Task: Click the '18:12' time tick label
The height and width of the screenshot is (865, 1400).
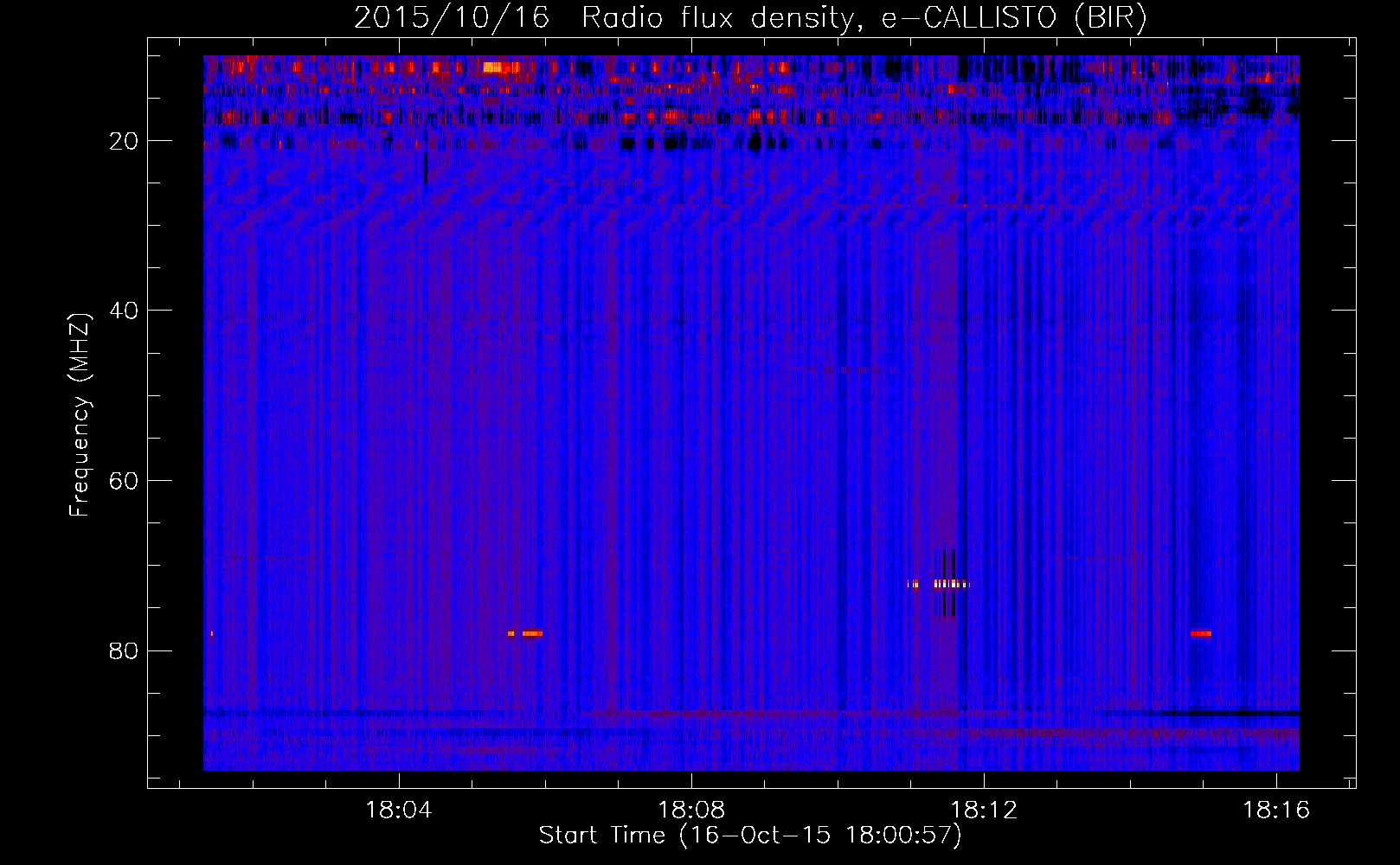Action: point(984,811)
